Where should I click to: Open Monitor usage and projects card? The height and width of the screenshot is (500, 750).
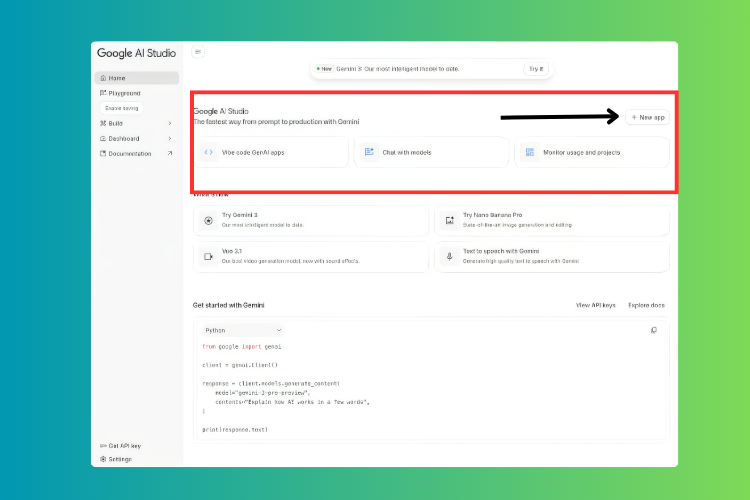(x=592, y=153)
